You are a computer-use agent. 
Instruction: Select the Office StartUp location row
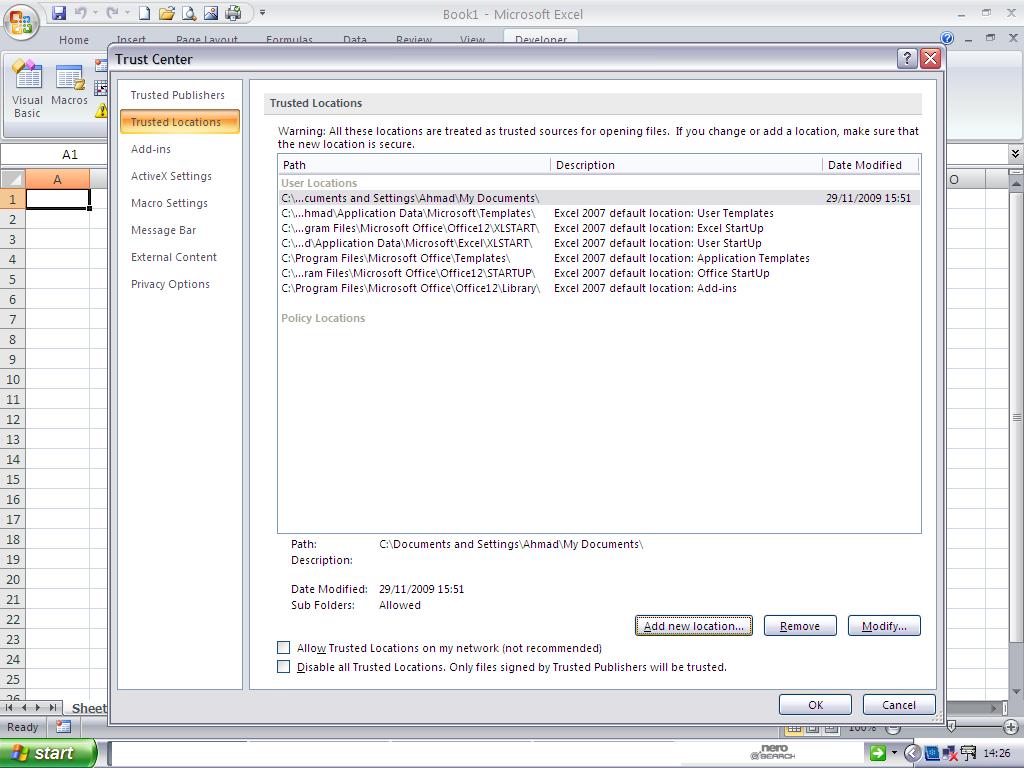pos(599,273)
